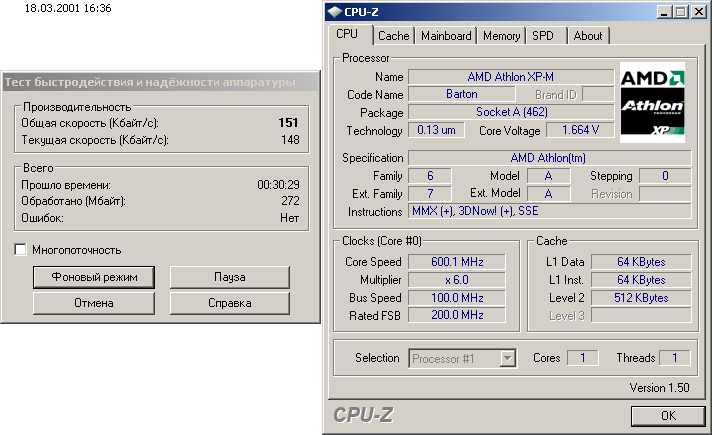This screenshot has width=712, height=435.
Task: Click the Socket A (462) package field
Action: tap(511, 112)
